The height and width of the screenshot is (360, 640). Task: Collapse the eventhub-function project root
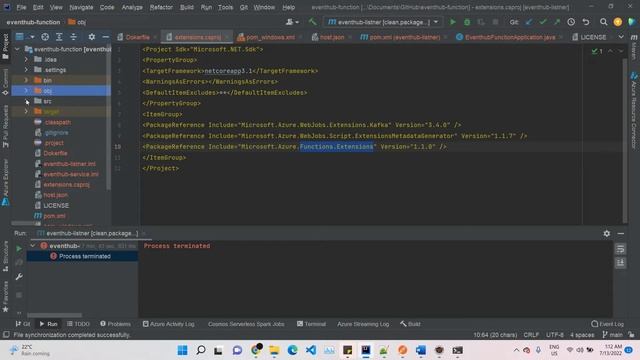point(17,49)
